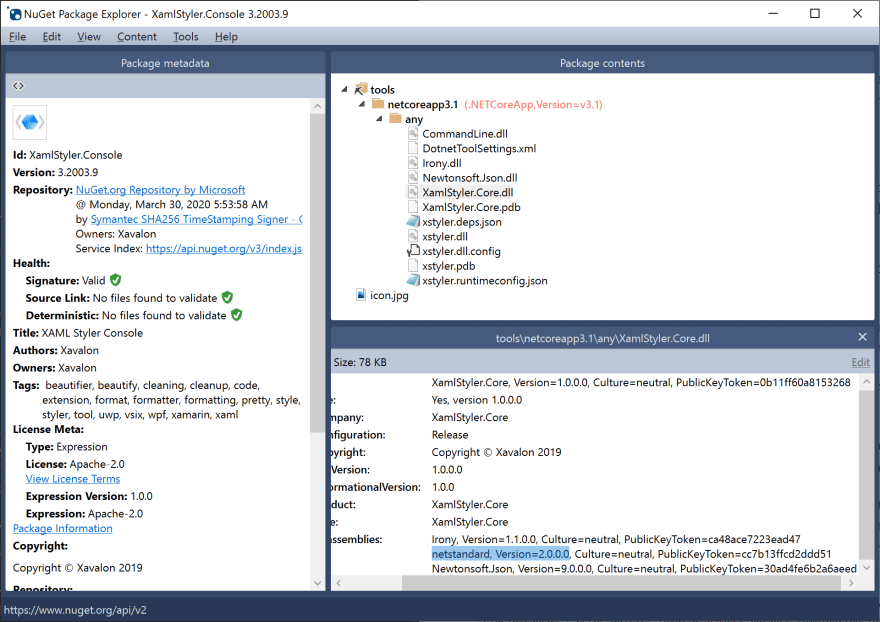Click the xstyler.deps.json file icon
Image resolution: width=880 pixels, height=622 pixels.
413,221
